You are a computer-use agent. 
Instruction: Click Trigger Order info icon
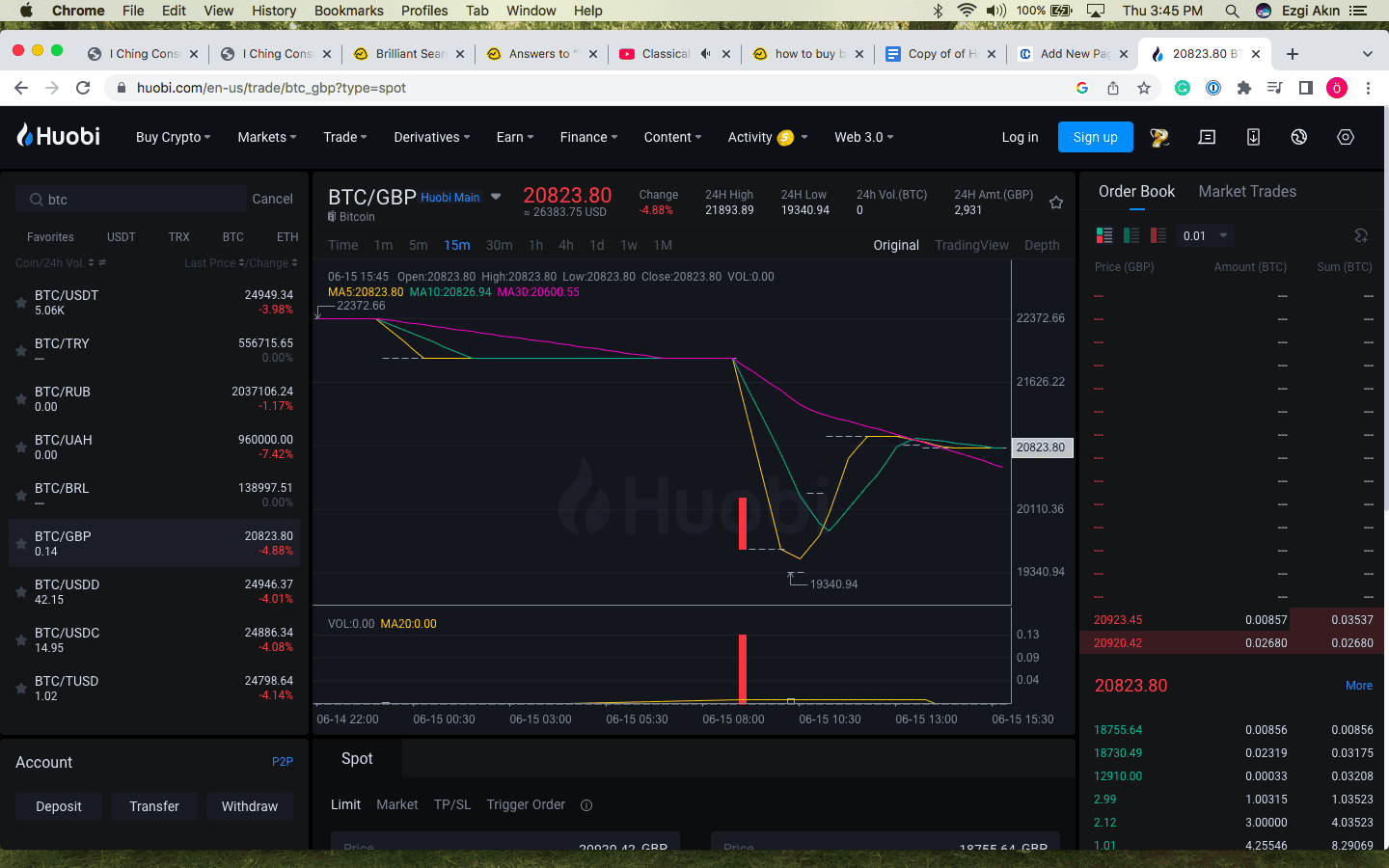(x=586, y=805)
